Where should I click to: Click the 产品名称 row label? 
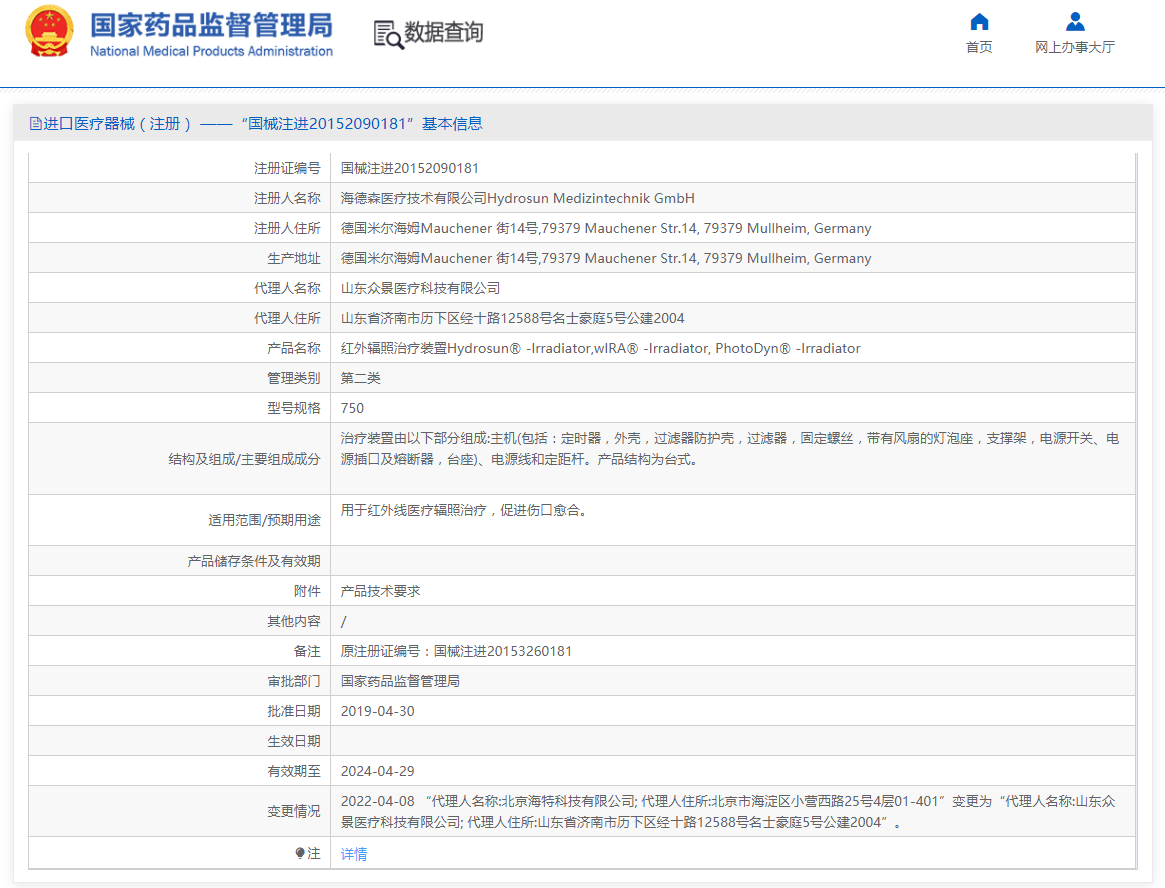click(294, 348)
